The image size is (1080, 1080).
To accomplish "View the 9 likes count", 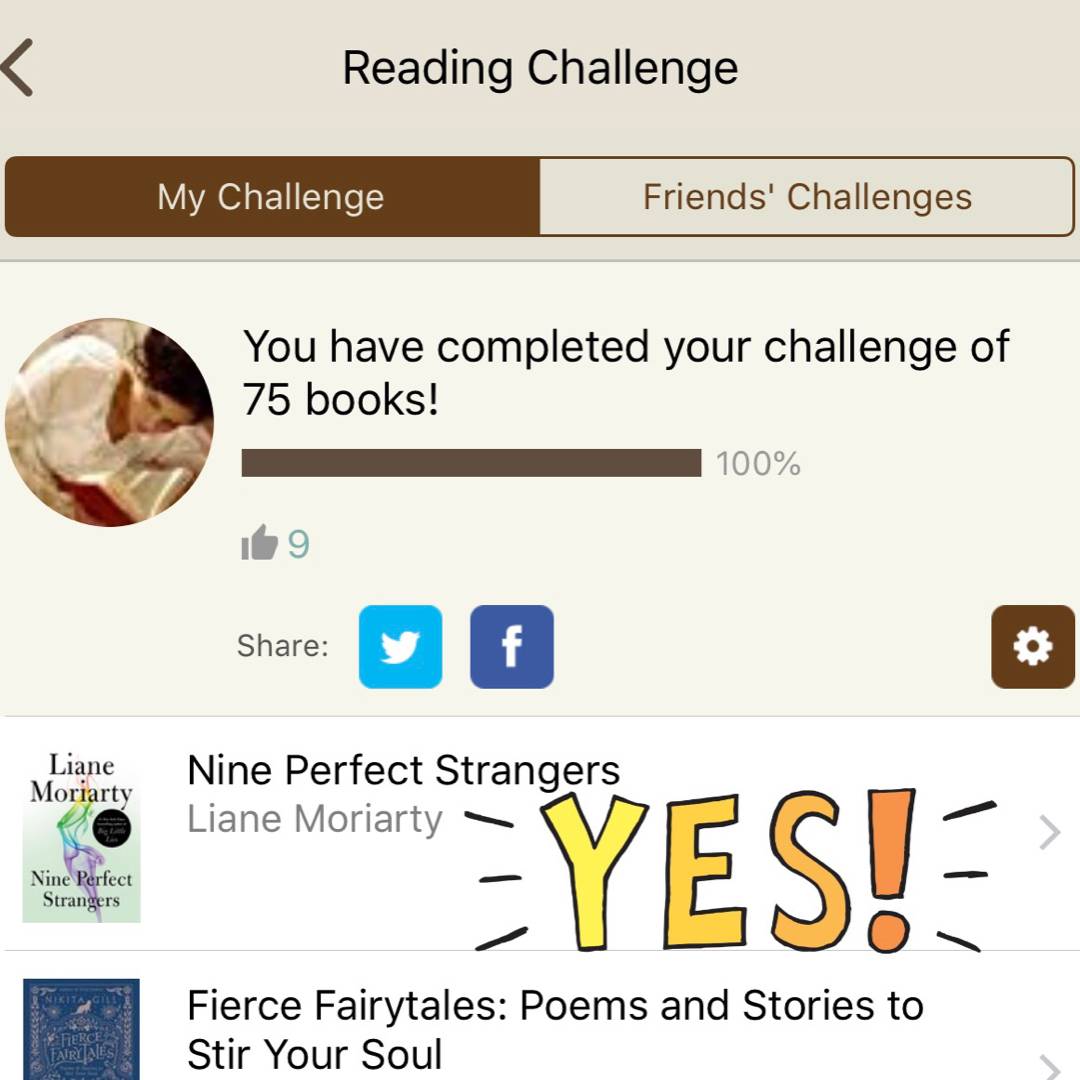I will [x=299, y=545].
